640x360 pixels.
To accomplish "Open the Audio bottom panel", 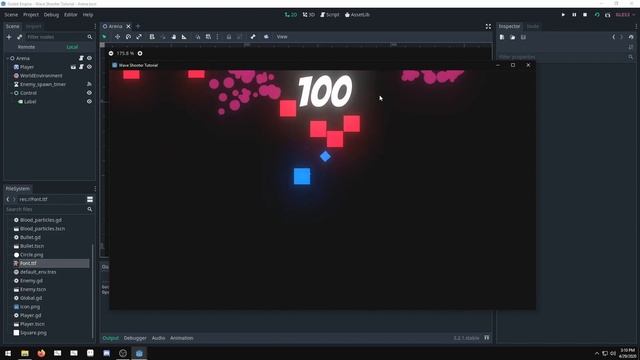I will (x=158, y=338).
